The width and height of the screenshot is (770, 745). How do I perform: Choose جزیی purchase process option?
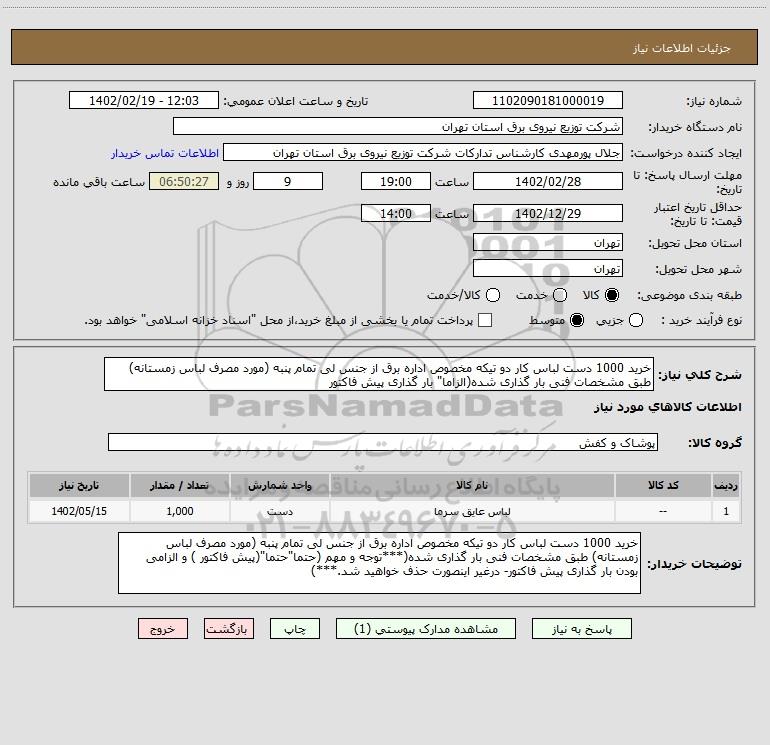click(x=636, y=320)
